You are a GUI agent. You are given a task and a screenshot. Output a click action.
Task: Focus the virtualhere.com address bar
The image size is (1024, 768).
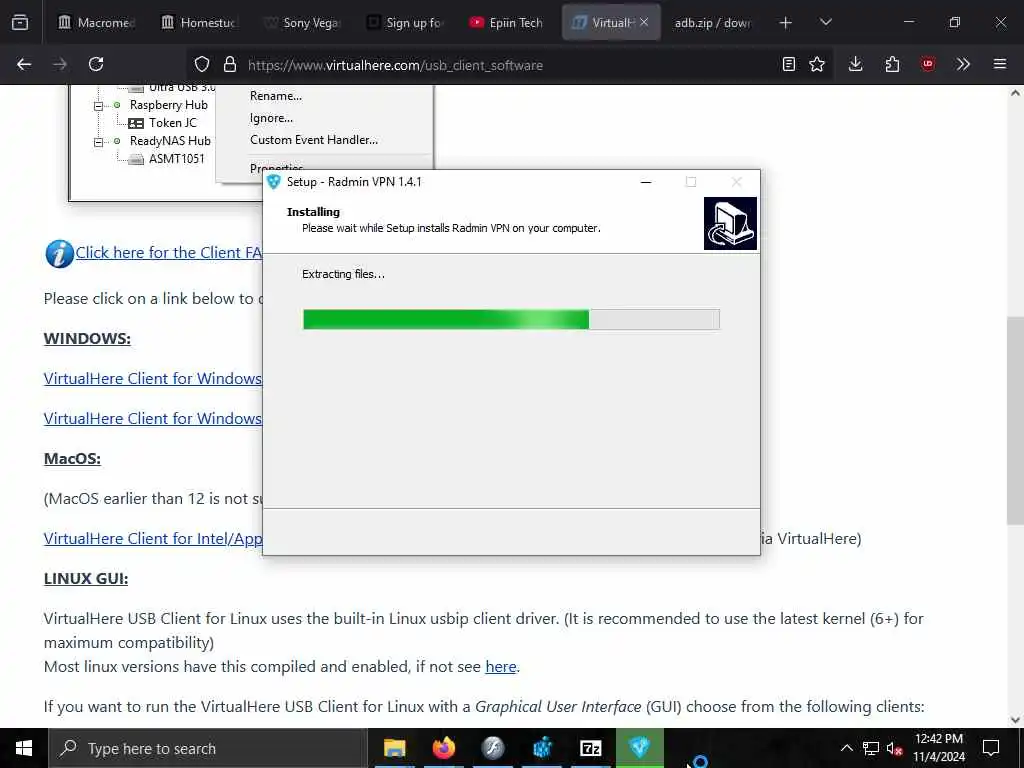[x=509, y=65]
